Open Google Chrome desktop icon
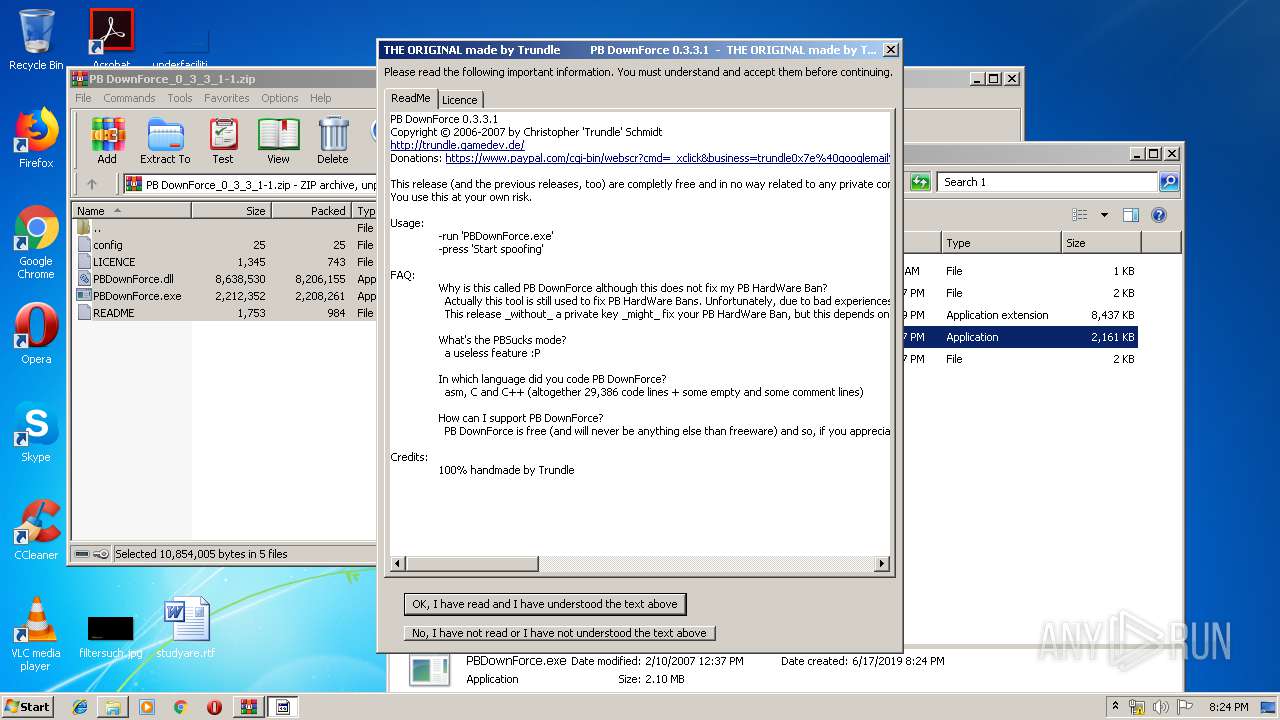Viewport: 1280px width, 720px height. (36, 242)
